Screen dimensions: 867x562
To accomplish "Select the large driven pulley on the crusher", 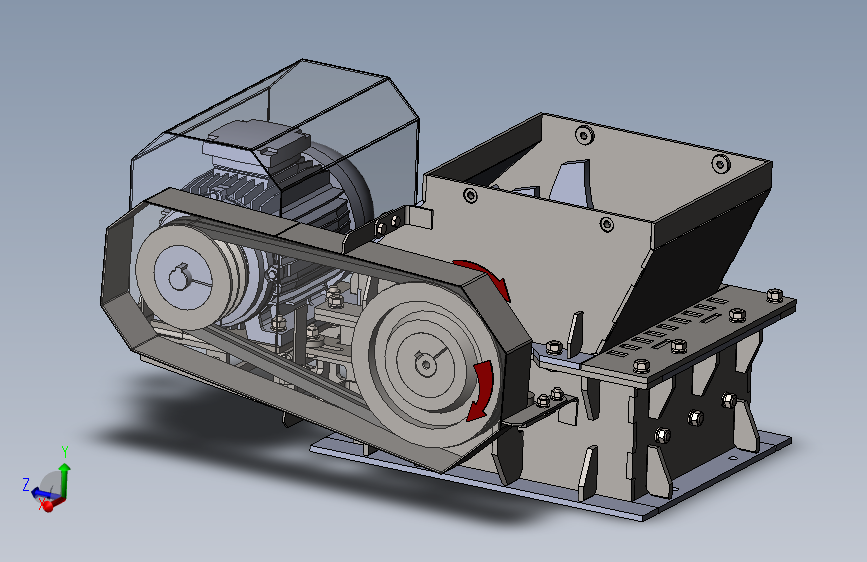I will click(x=425, y=364).
